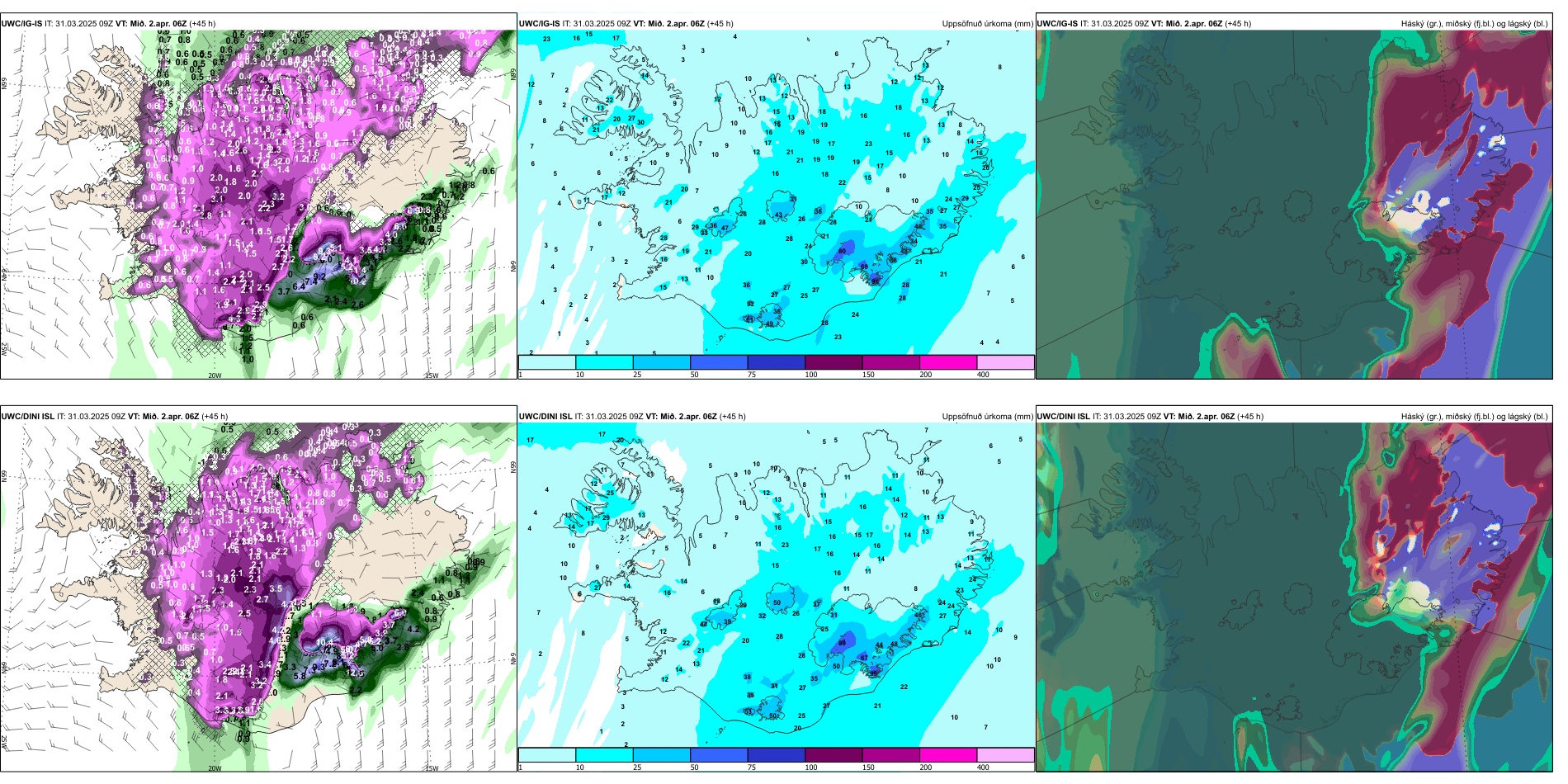Pick the 200–400 mm hot pink swatch in IG-IS legend
The width and height of the screenshot is (1568, 784).
948,362
